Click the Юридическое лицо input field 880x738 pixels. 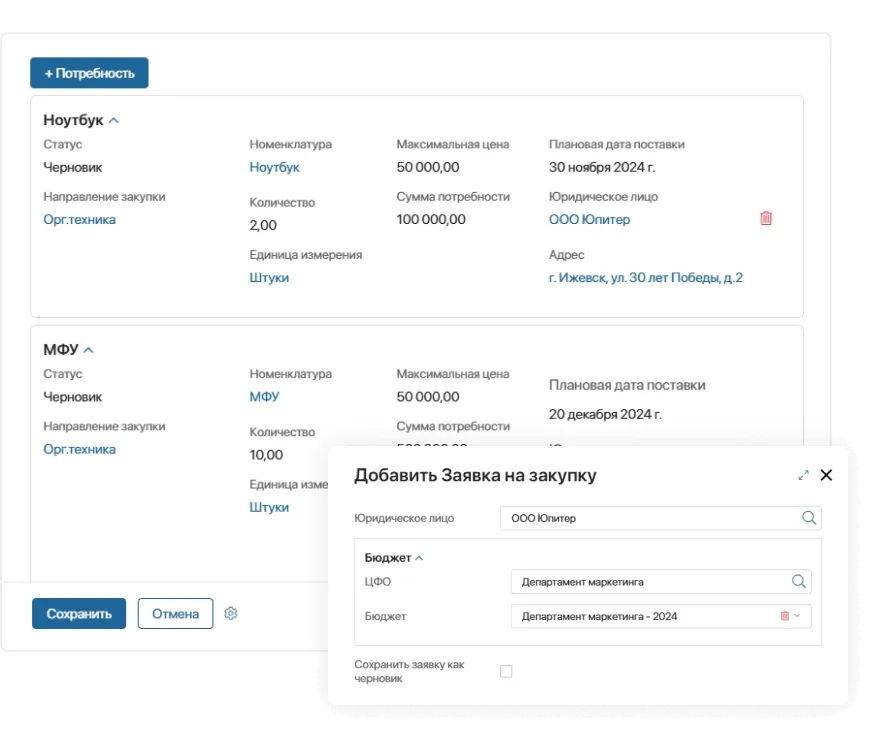coord(650,518)
